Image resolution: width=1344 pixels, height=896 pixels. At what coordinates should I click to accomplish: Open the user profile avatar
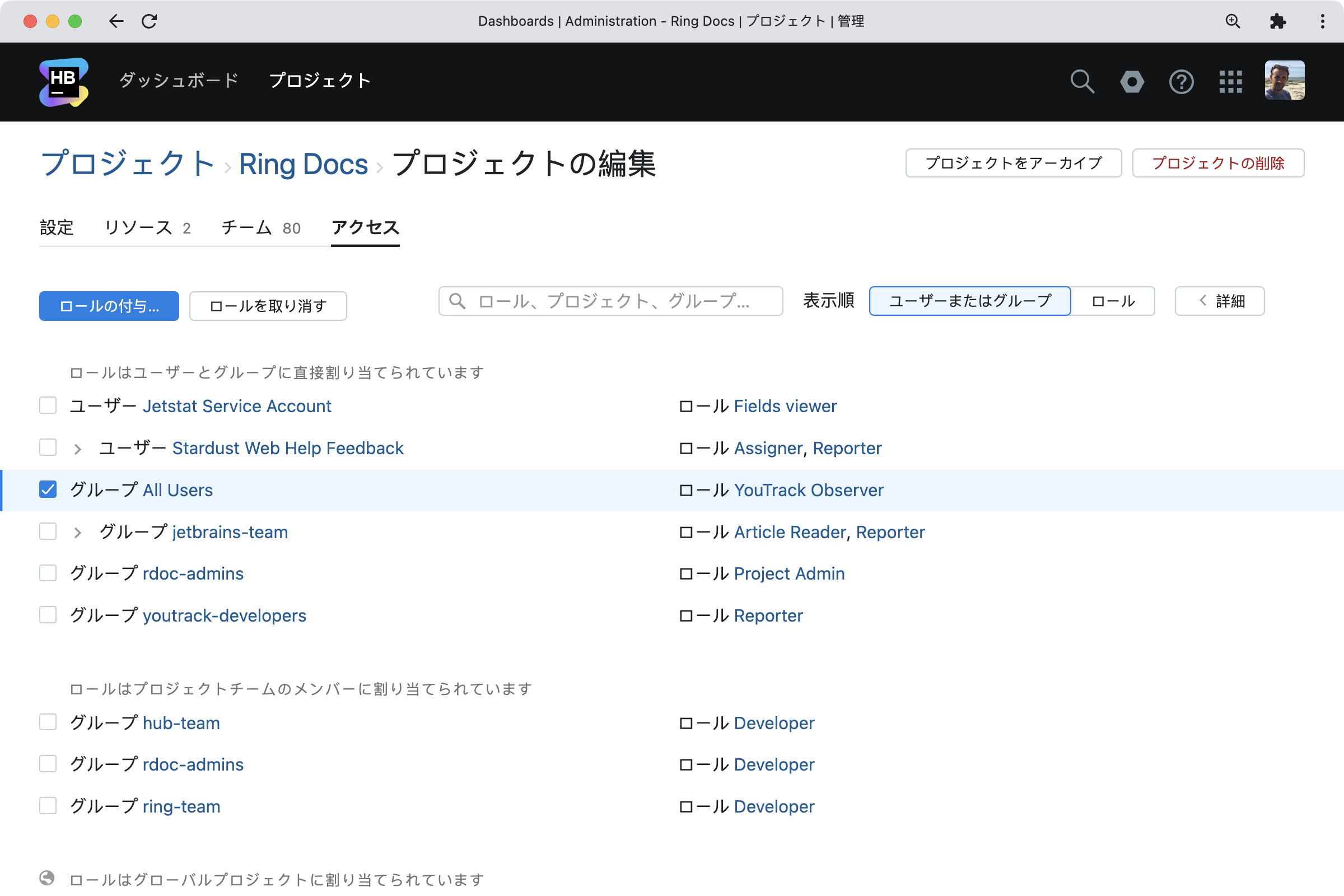point(1284,81)
